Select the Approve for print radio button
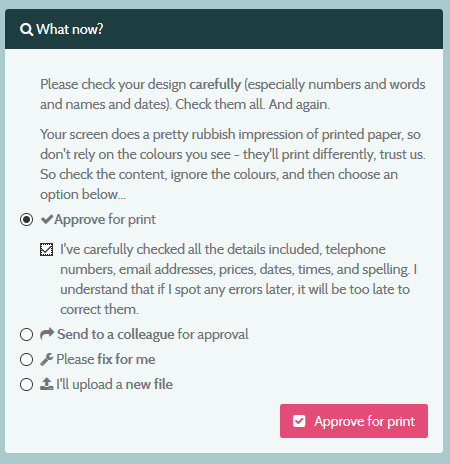The height and width of the screenshot is (464, 450). [26, 219]
